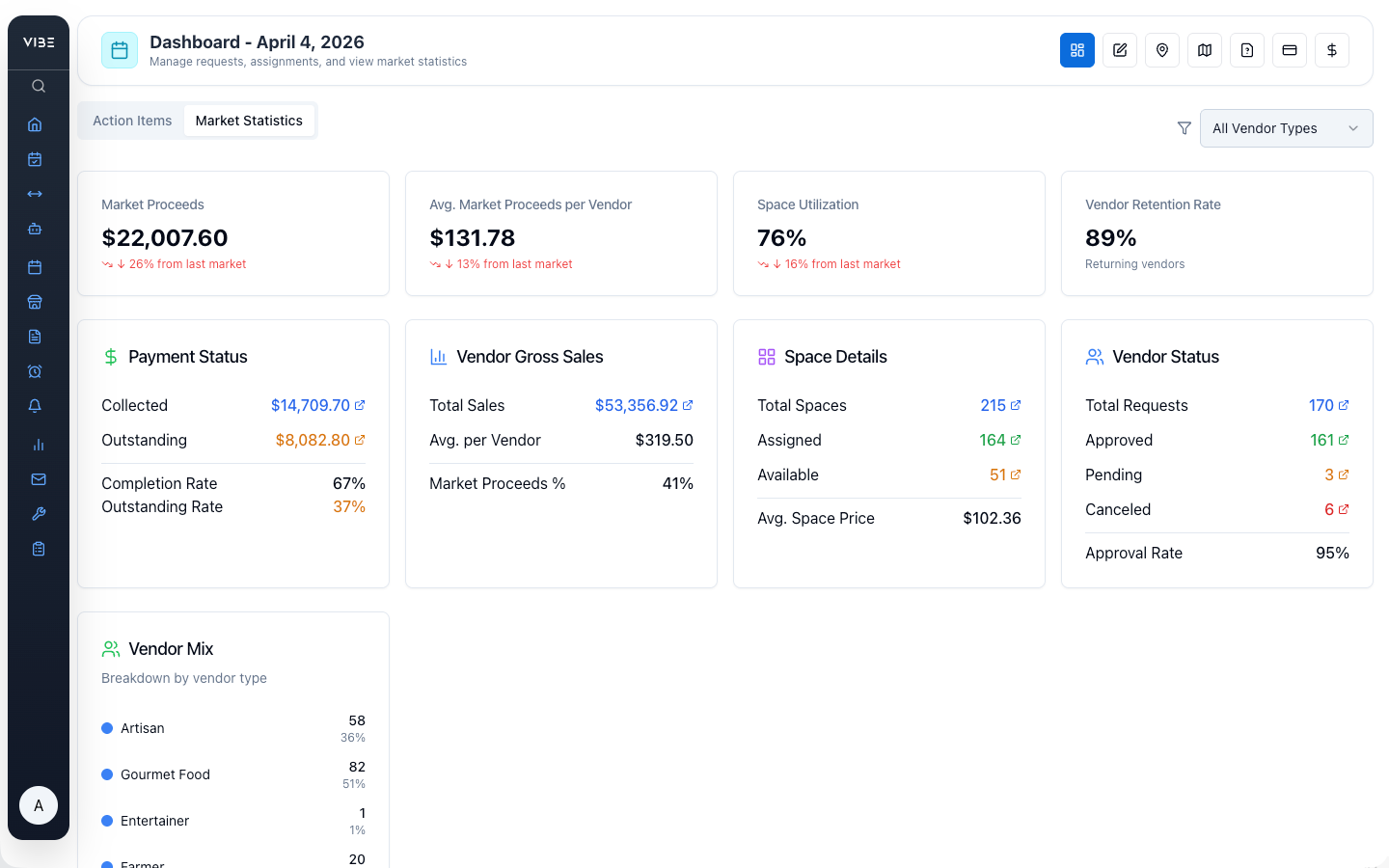Click the map pin location icon
The image size is (1389, 868).
tap(1162, 50)
